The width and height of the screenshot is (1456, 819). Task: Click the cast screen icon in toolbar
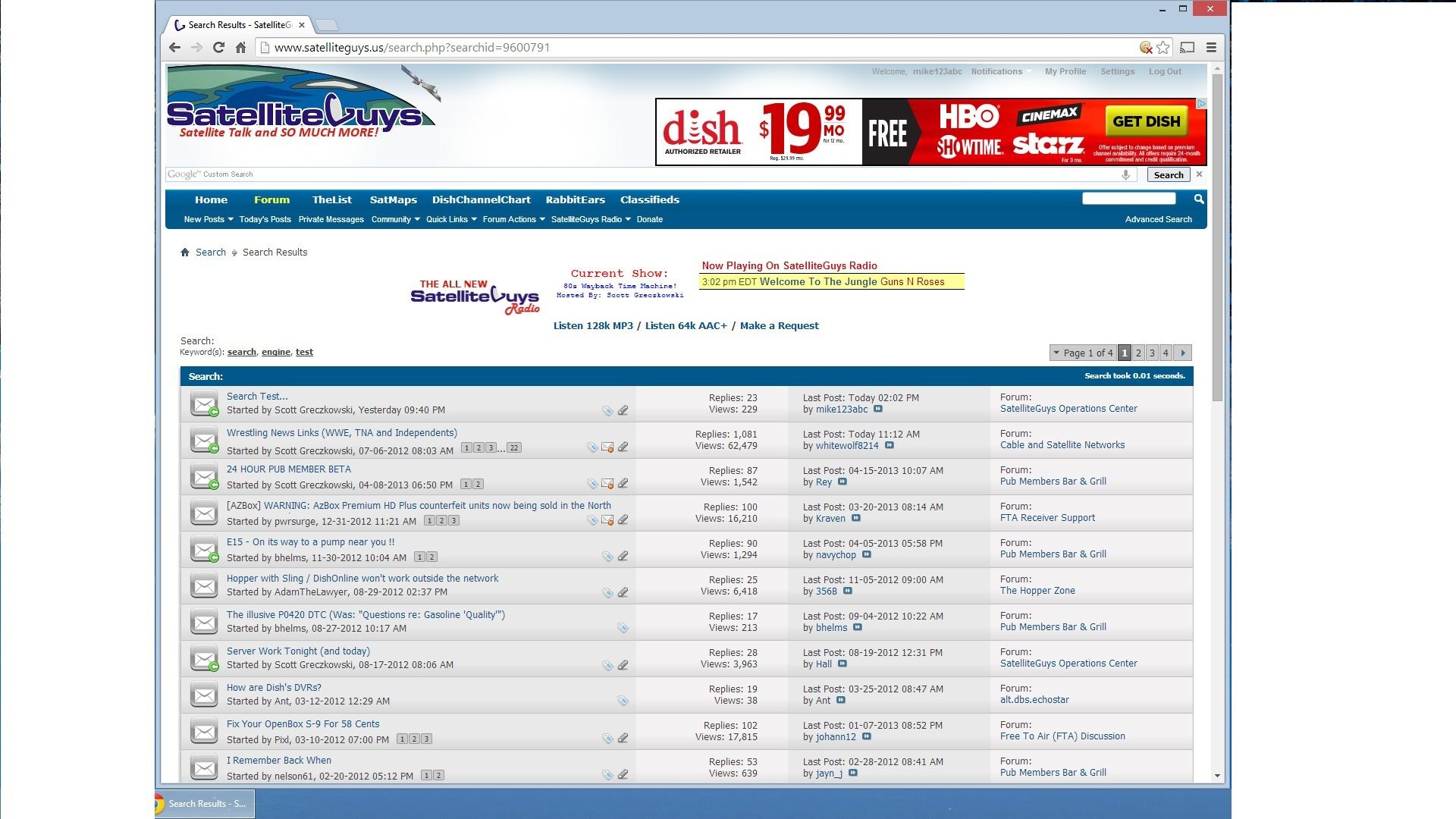tap(1188, 47)
